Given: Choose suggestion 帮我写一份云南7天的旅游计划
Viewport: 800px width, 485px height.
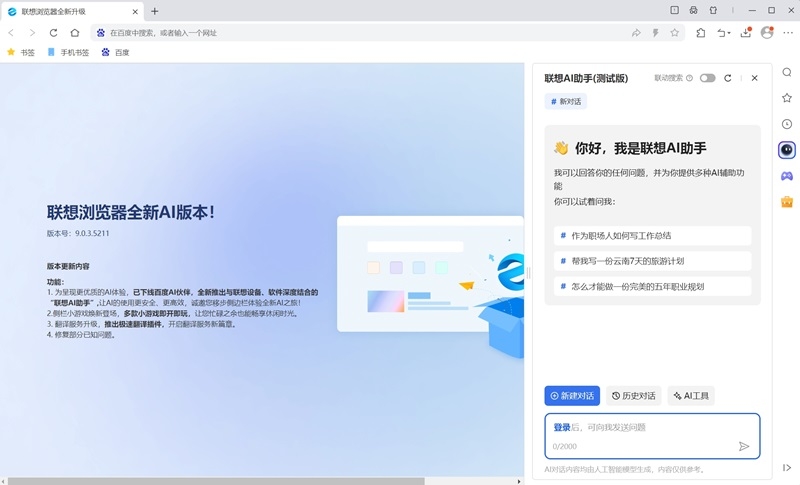Looking at the screenshot, I should point(653,261).
